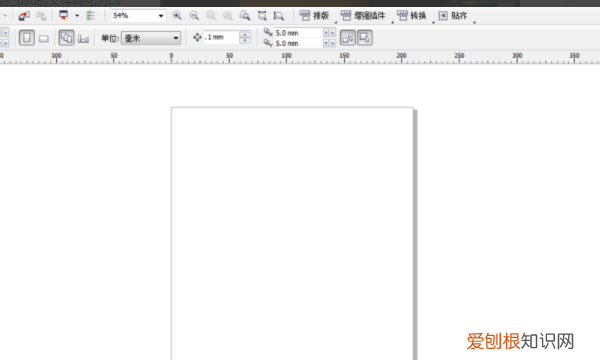Click the nudge offset .1 mm field
Viewport: 600px width, 360px height.
[x=222, y=37]
